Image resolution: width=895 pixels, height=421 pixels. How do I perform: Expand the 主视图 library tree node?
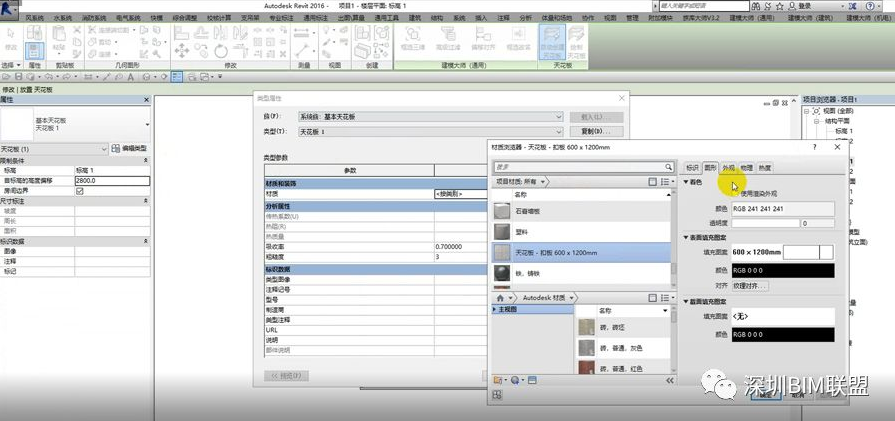[494, 309]
